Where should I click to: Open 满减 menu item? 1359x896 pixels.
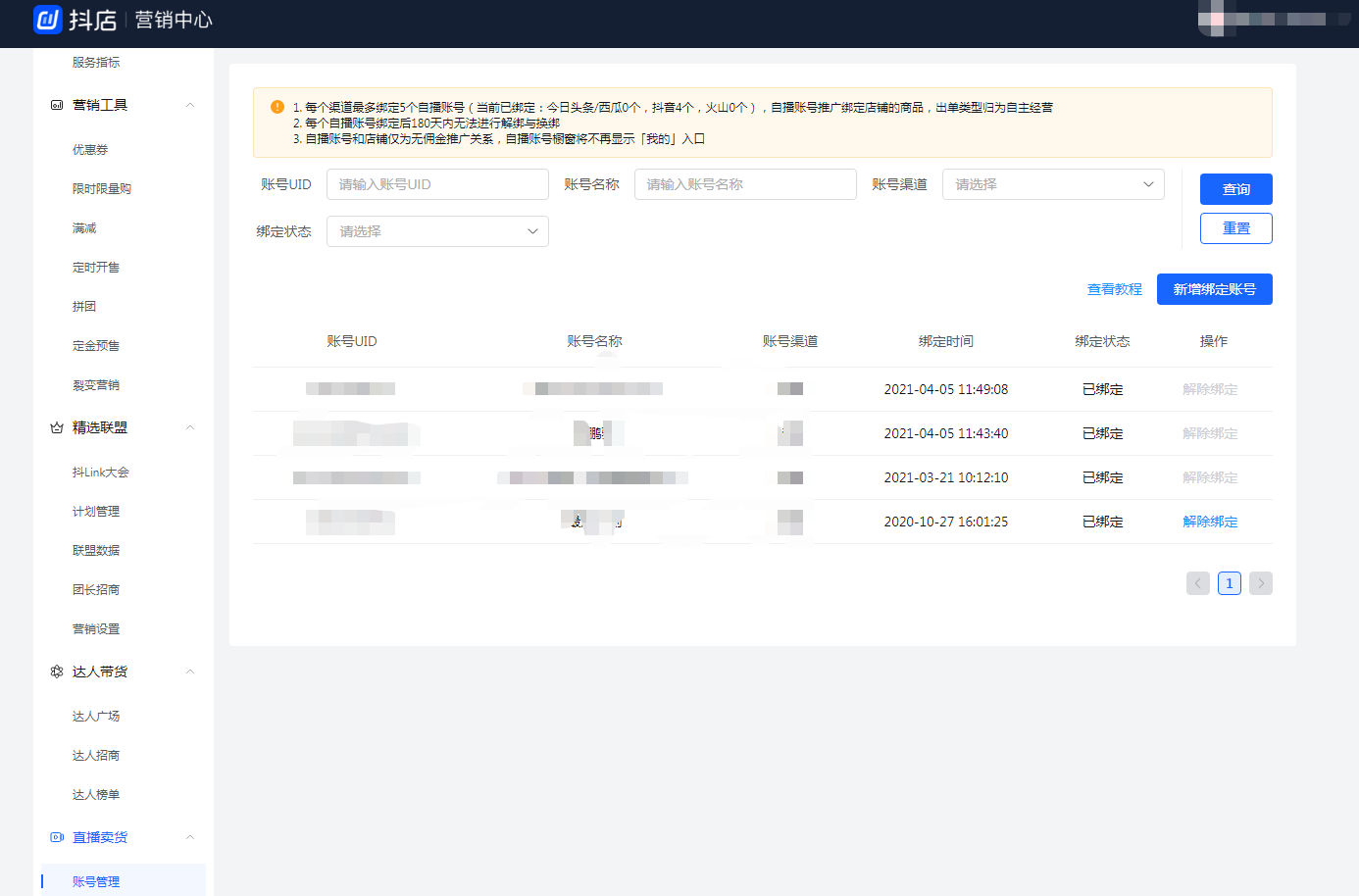pos(84,228)
